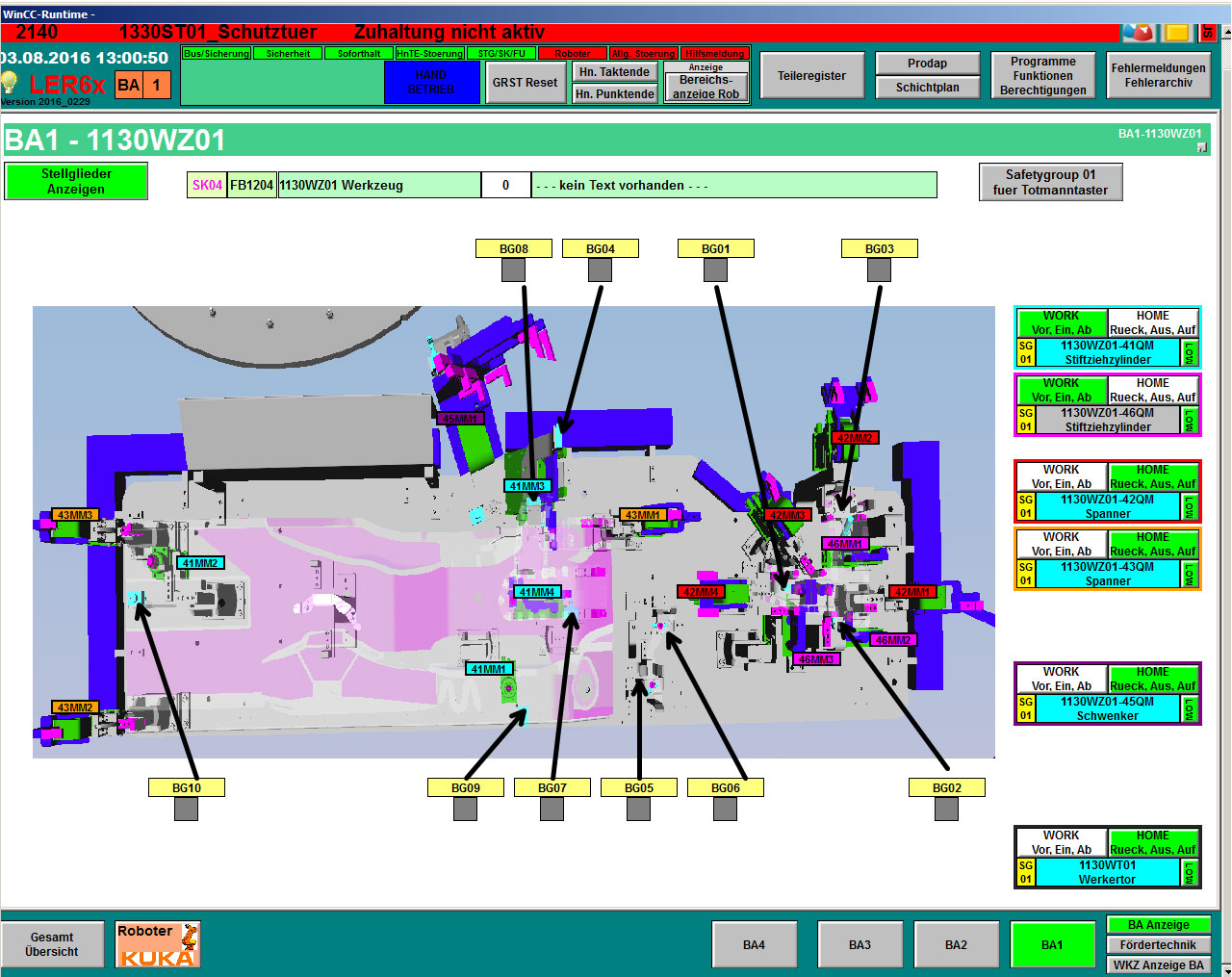Open Programme Funktionen Berechtigungen menu

point(1042,76)
